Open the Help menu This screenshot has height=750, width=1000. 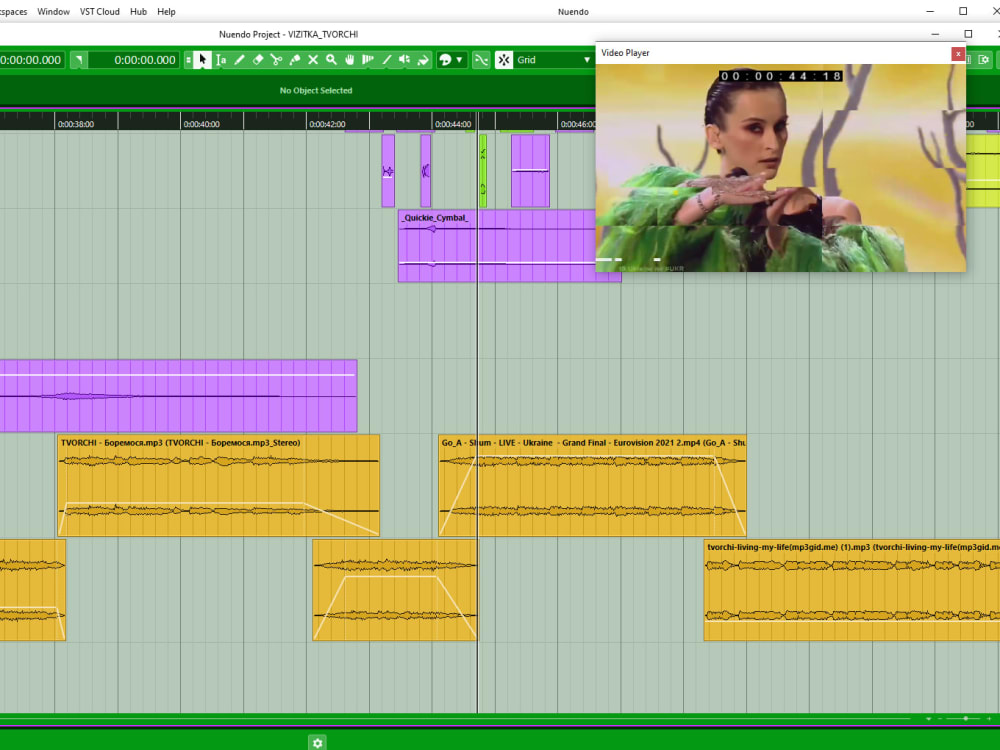pyautogui.click(x=166, y=11)
